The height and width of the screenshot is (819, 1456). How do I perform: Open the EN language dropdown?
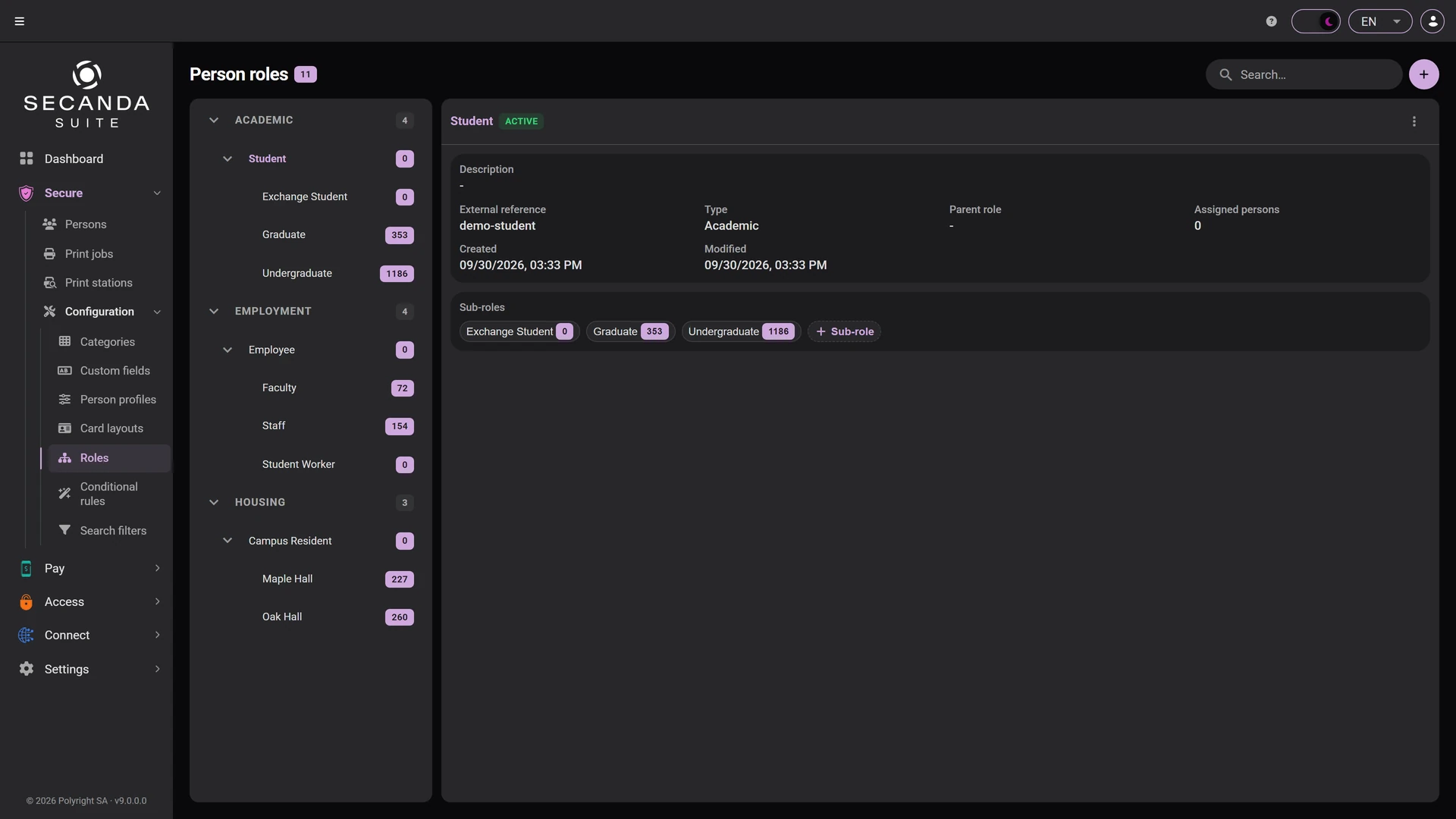pos(1380,21)
